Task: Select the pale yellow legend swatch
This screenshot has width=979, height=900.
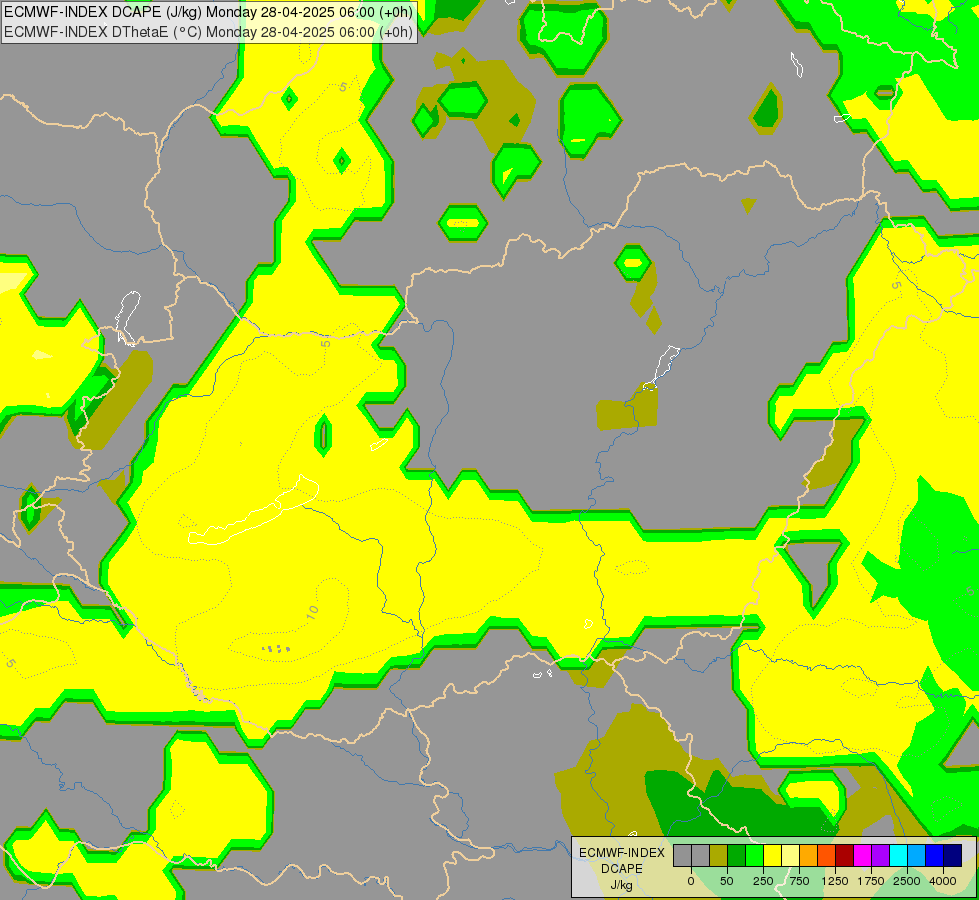Action: pyautogui.click(x=790, y=856)
